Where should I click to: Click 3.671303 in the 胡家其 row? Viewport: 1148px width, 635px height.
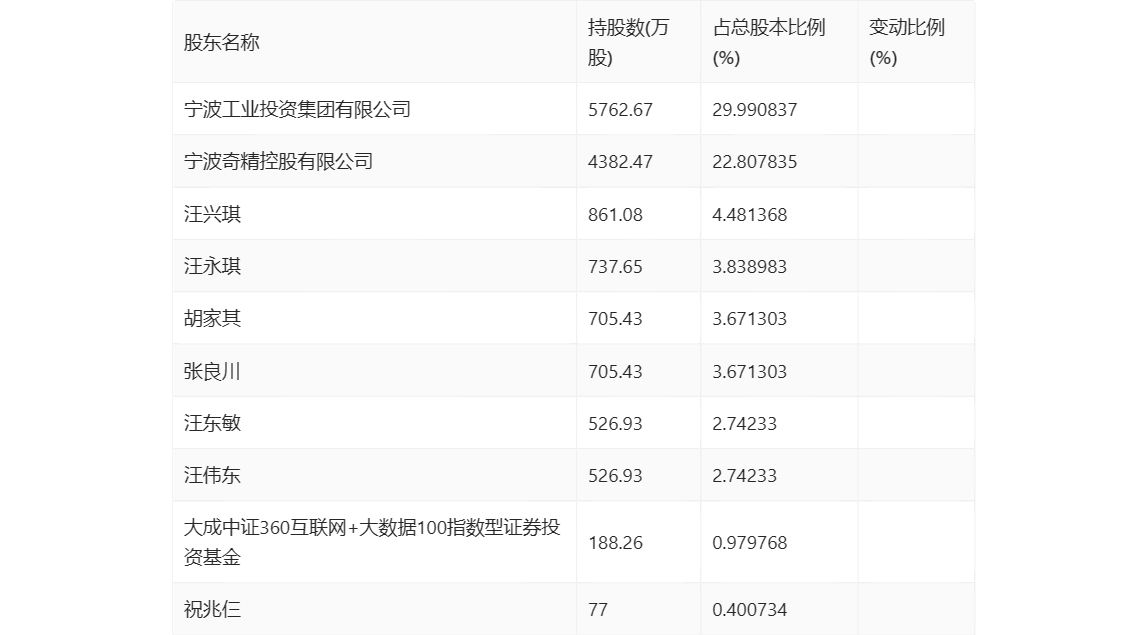coord(750,319)
